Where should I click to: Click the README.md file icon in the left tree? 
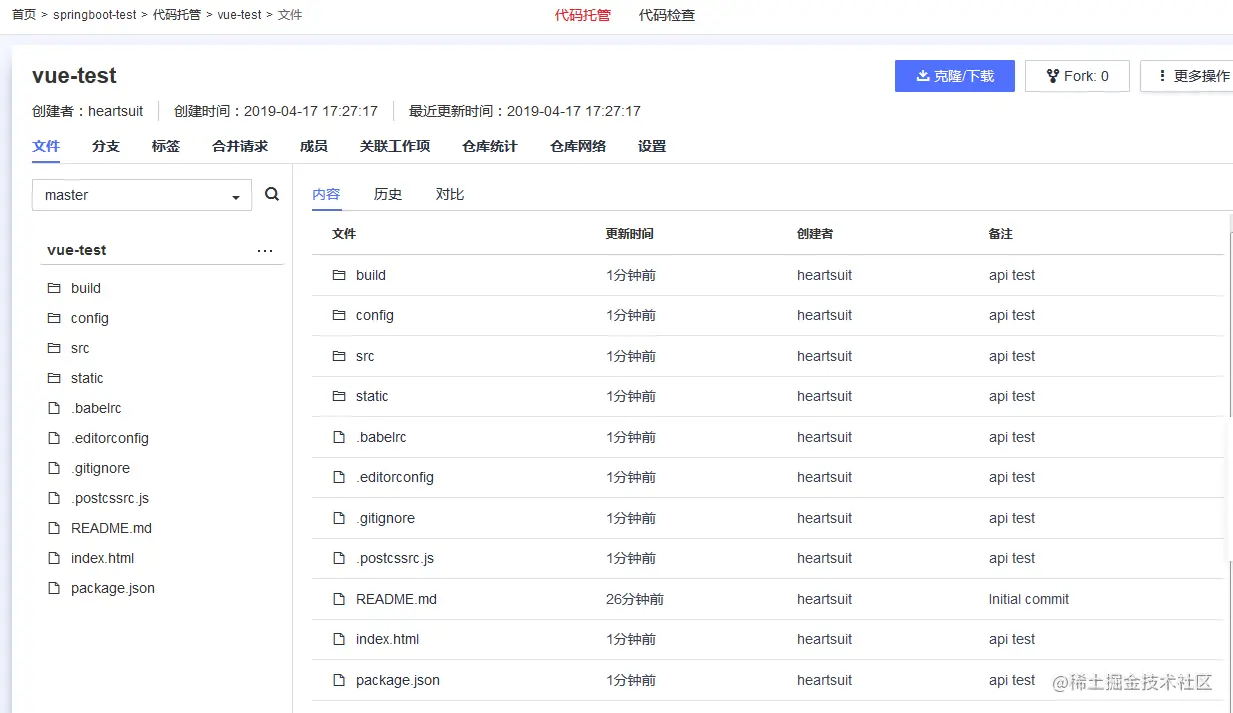54,528
